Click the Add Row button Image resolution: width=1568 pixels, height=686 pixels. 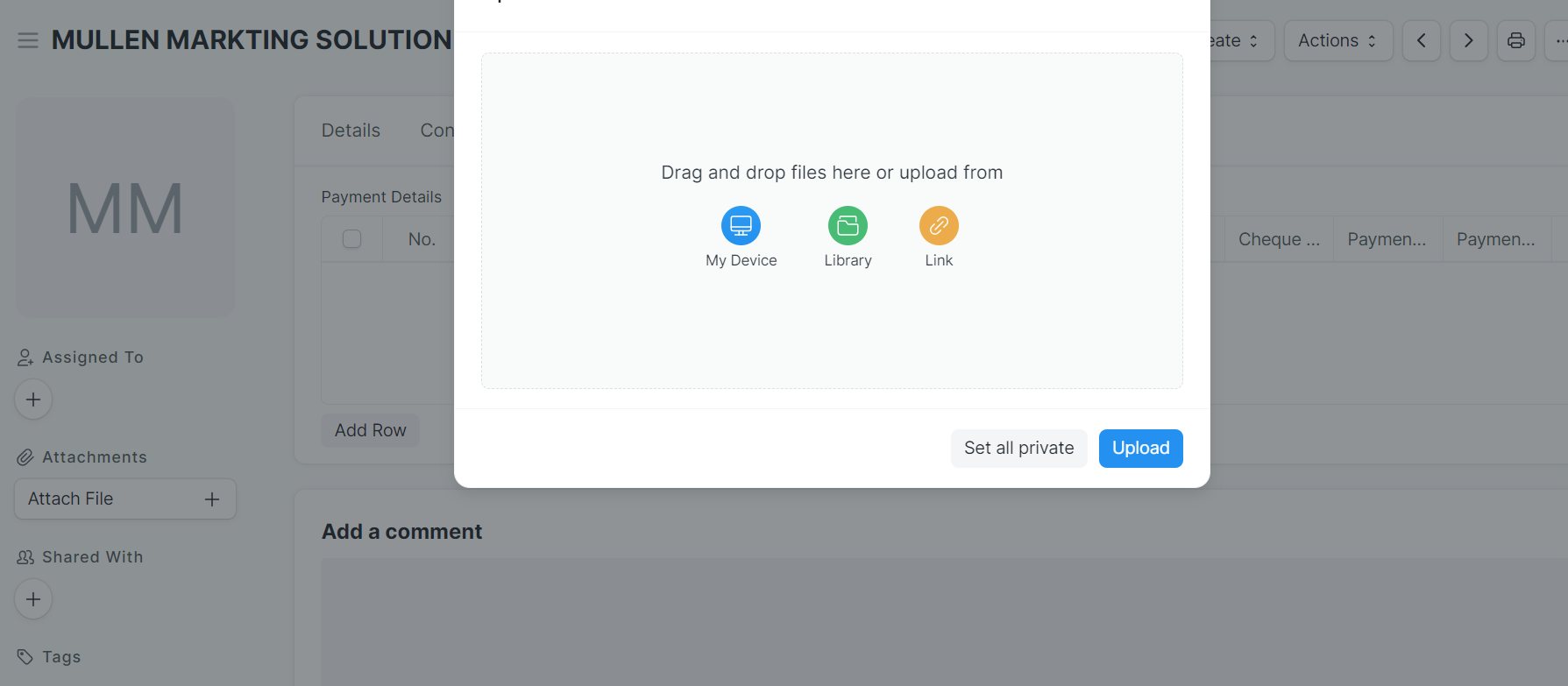[x=370, y=430]
